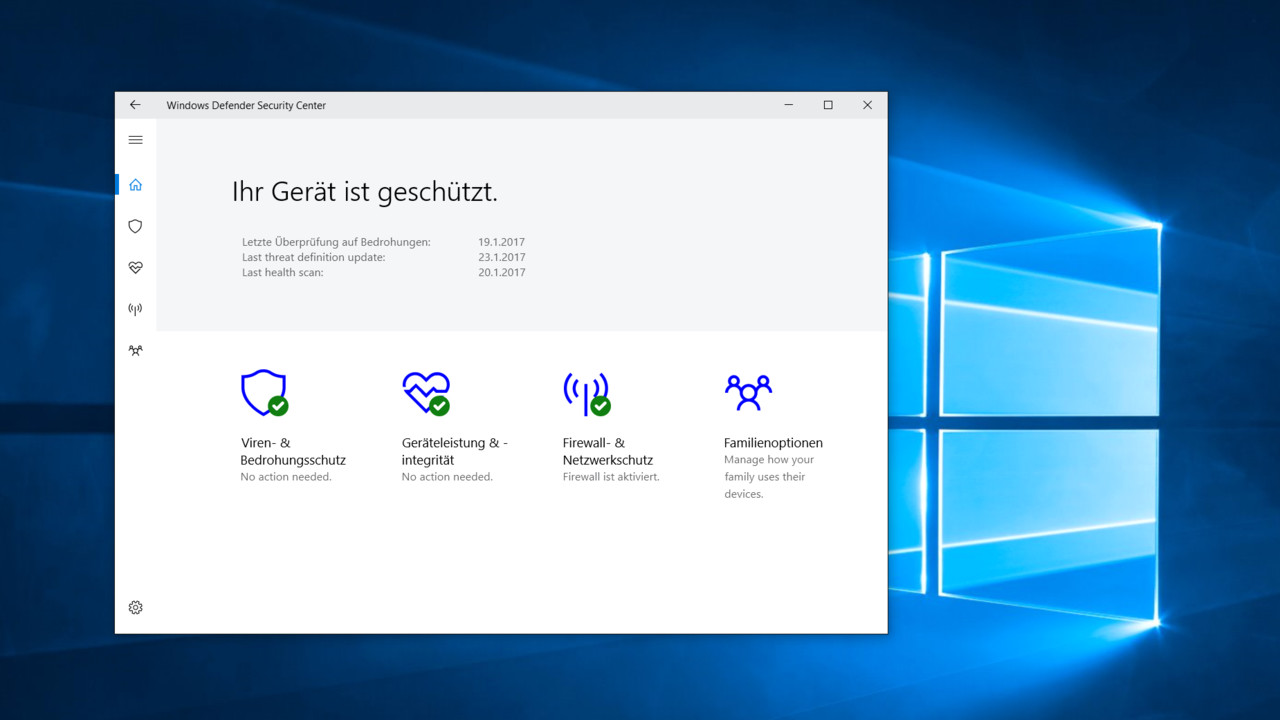Open settings gear at sidebar bottom
Image resolution: width=1280 pixels, height=720 pixels.
(136, 607)
